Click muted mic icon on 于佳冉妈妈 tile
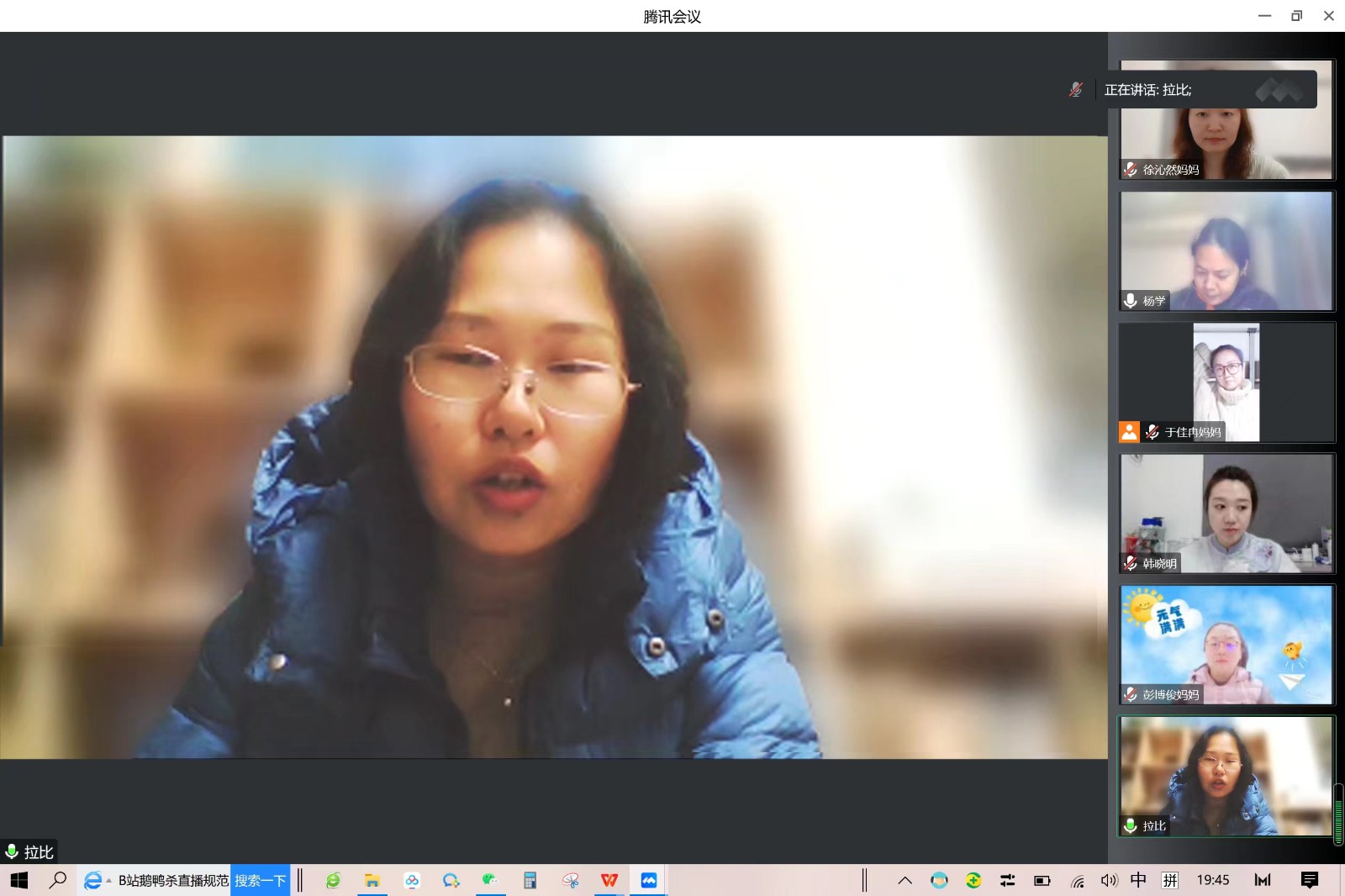This screenshot has height=896, width=1345. coord(1152,432)
